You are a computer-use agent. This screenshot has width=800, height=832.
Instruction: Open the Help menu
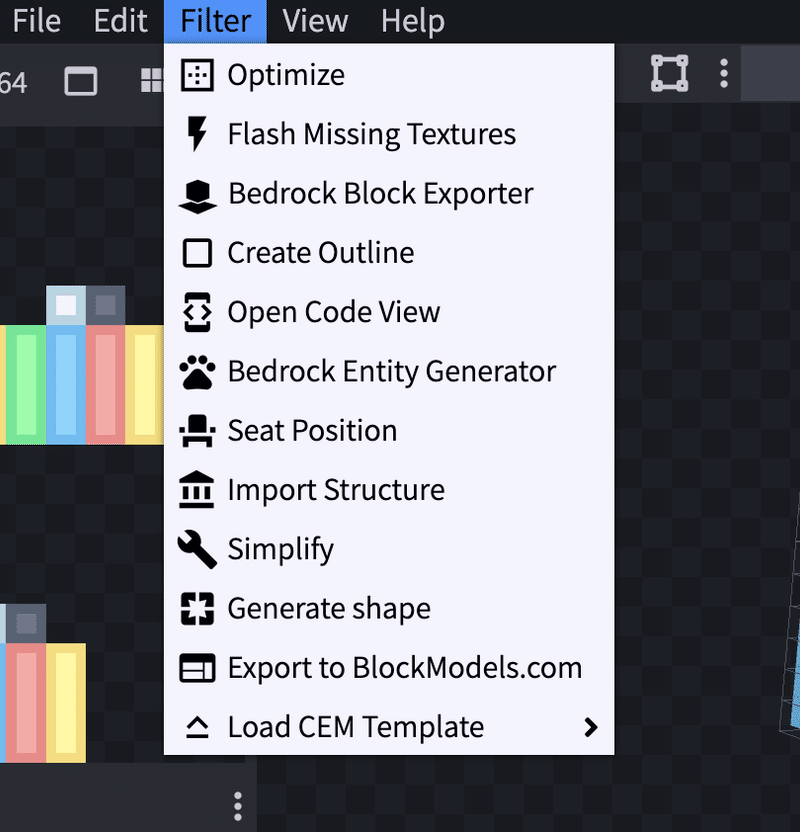(x=413, y=21)
